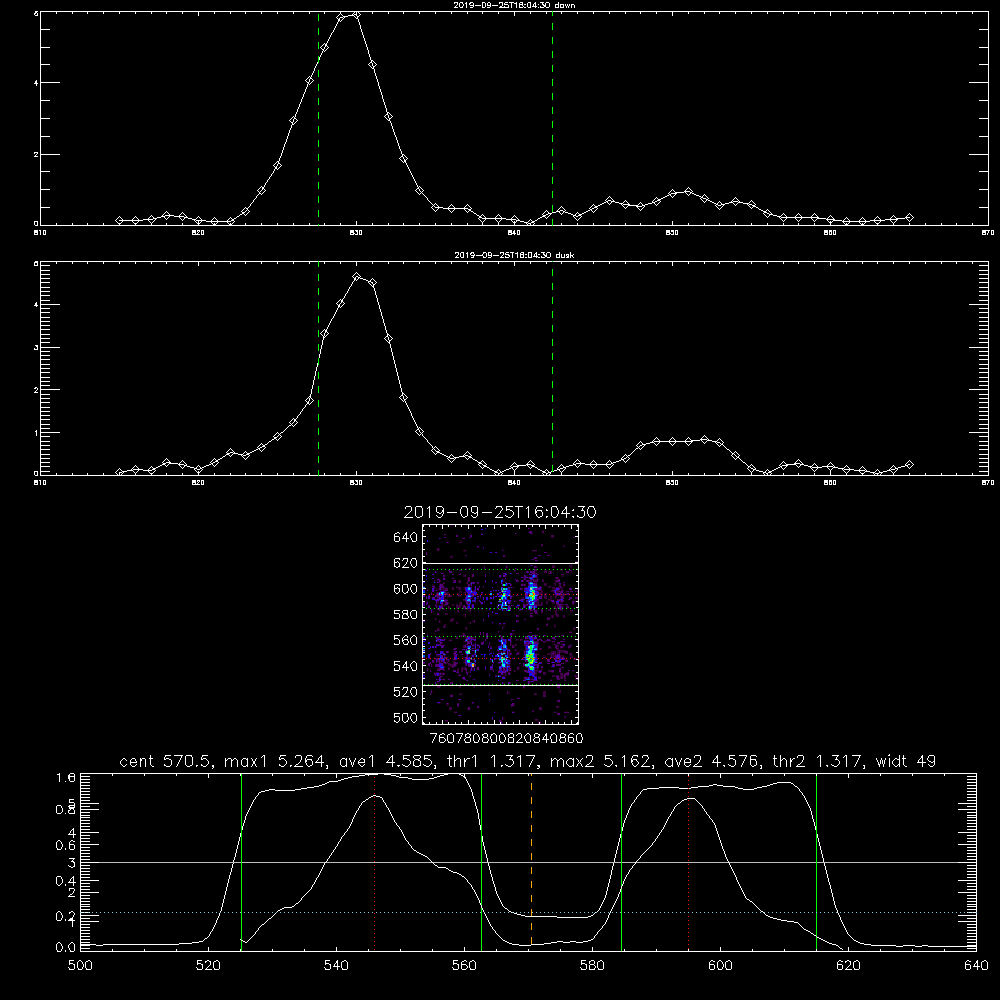Click the x-axis label 520 of bottom profile plot
The image size is (1000, 1000).
point(208,966)
